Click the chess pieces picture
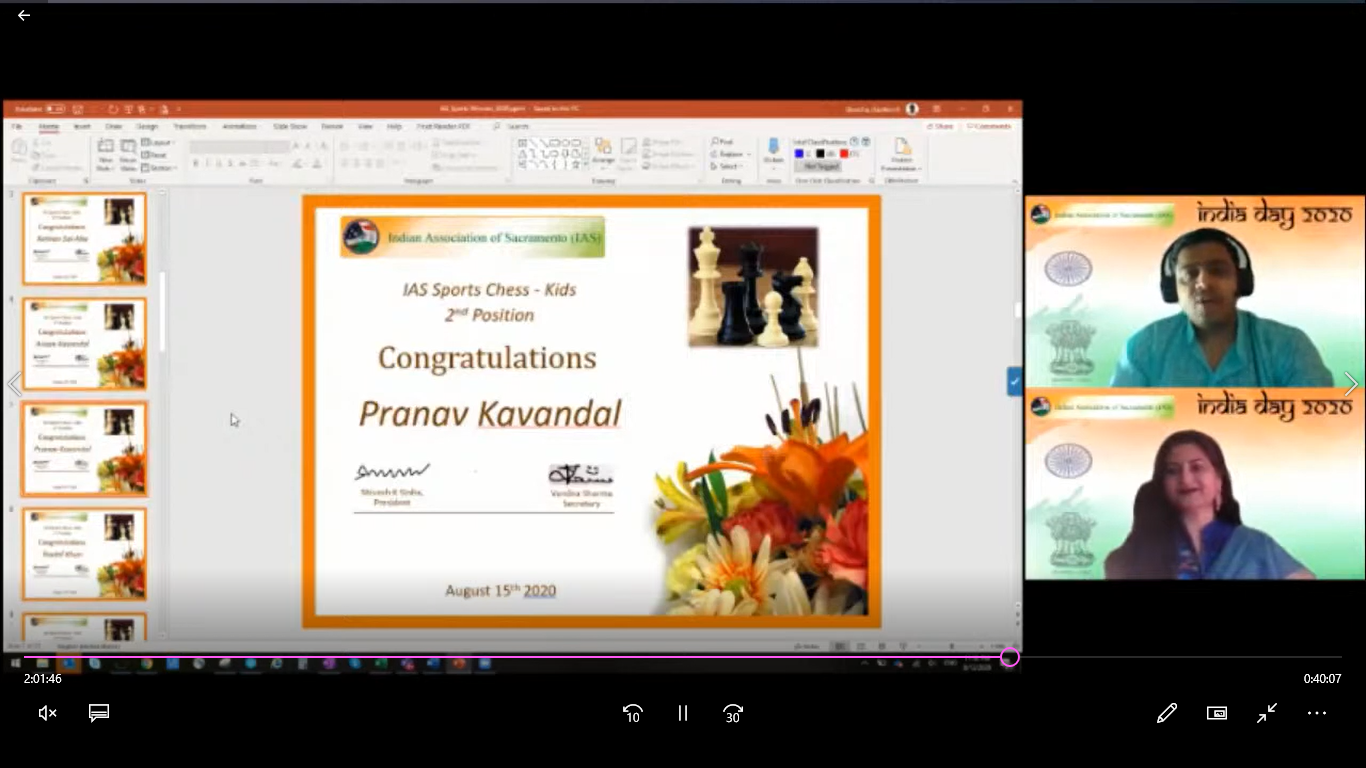The image size is (1366, 768). pyautogui.click(x=753, y=287)
